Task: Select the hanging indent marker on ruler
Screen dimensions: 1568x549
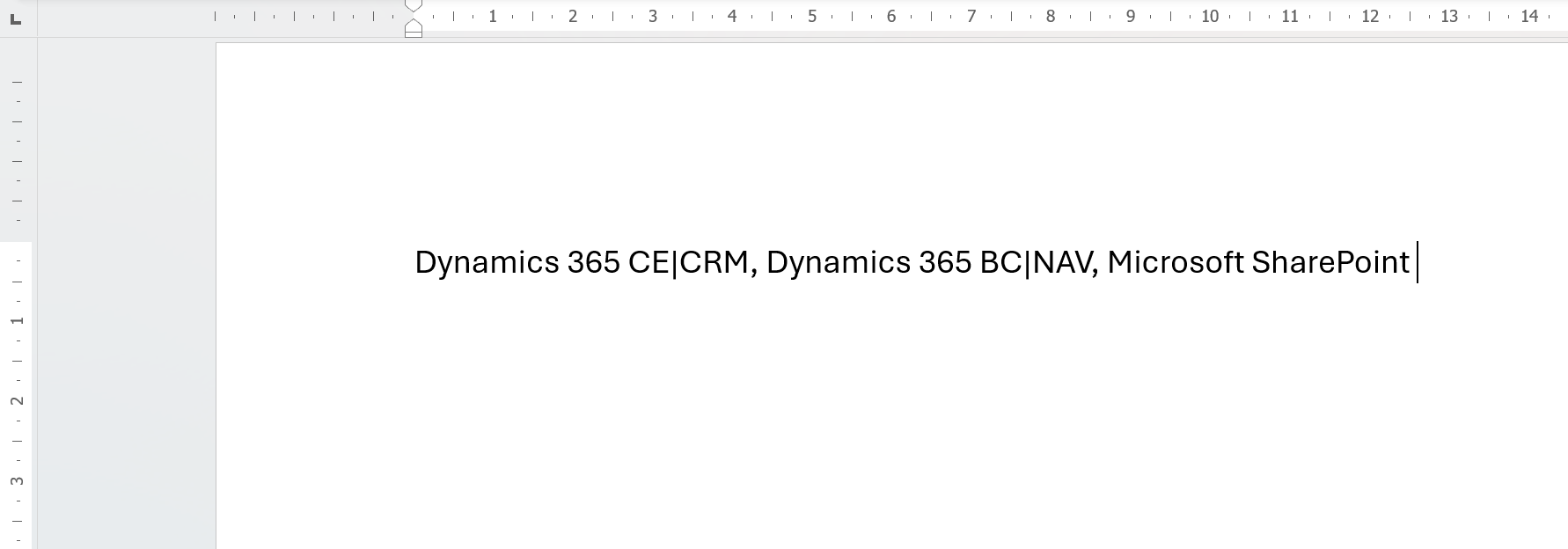Action: coord(414,26)
